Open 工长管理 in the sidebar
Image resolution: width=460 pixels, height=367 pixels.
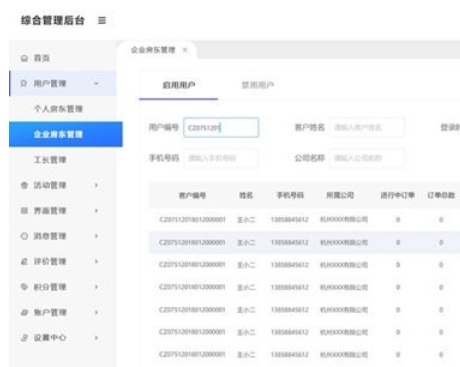pyautogui.click(x=50, y=160)
